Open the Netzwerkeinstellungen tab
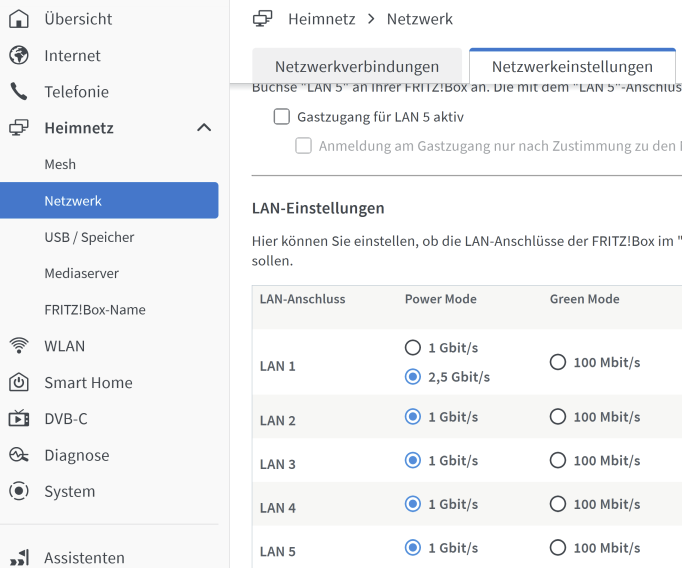This screenshot has height=568, width=682. tap(572, 67)
